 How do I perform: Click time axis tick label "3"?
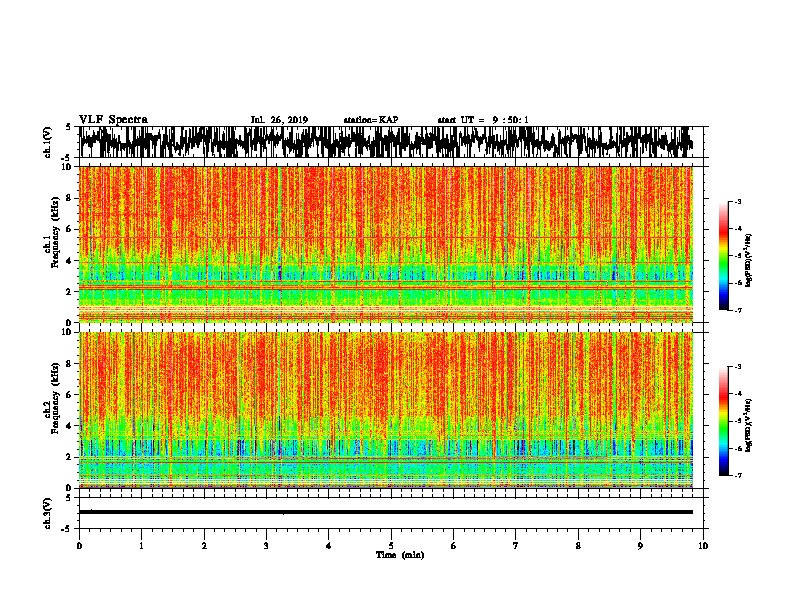(x=266, y=546)
